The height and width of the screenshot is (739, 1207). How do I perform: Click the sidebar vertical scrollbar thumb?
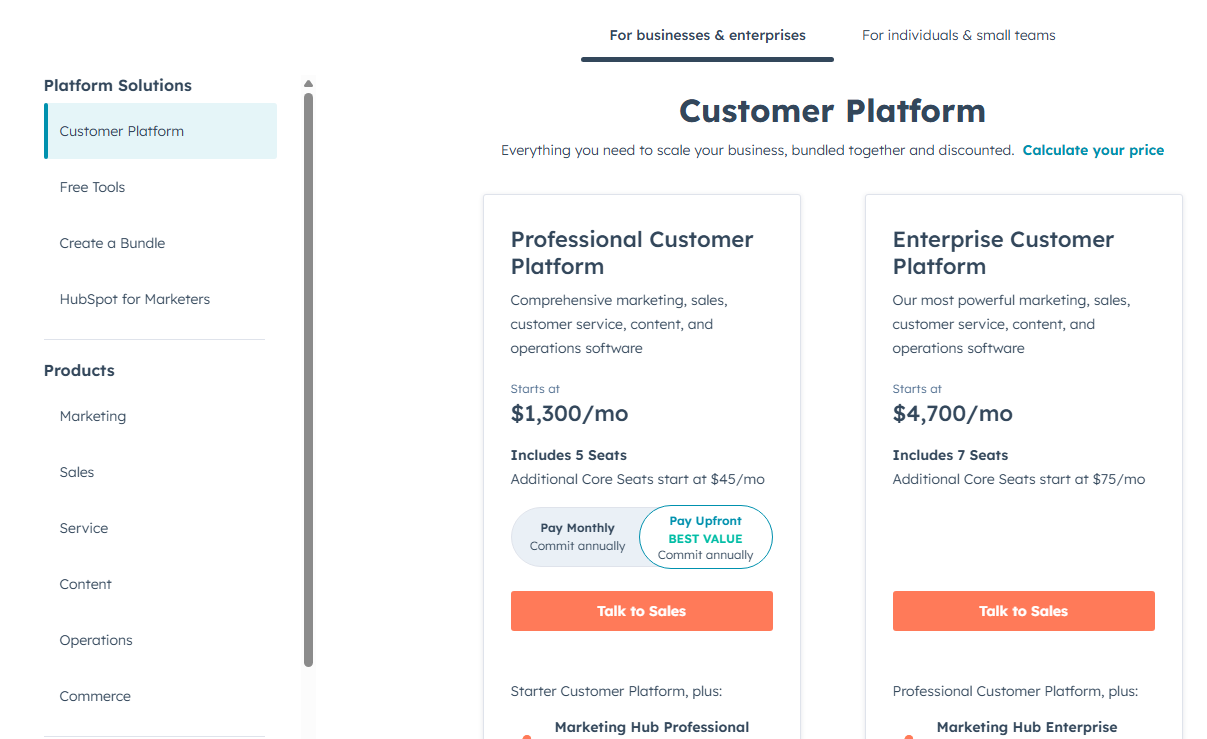[x=308, y=380]
